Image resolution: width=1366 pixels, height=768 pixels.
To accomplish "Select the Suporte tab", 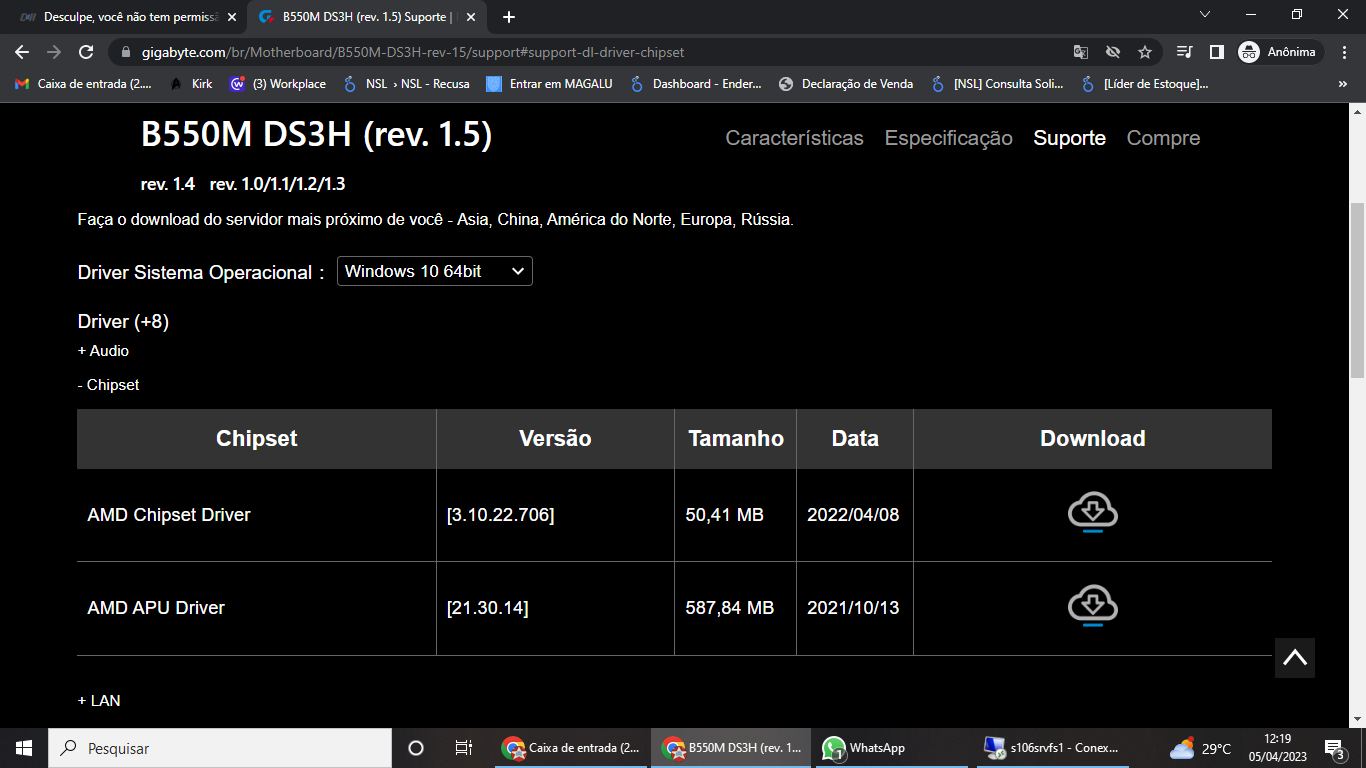I will tap(1070, 138).
